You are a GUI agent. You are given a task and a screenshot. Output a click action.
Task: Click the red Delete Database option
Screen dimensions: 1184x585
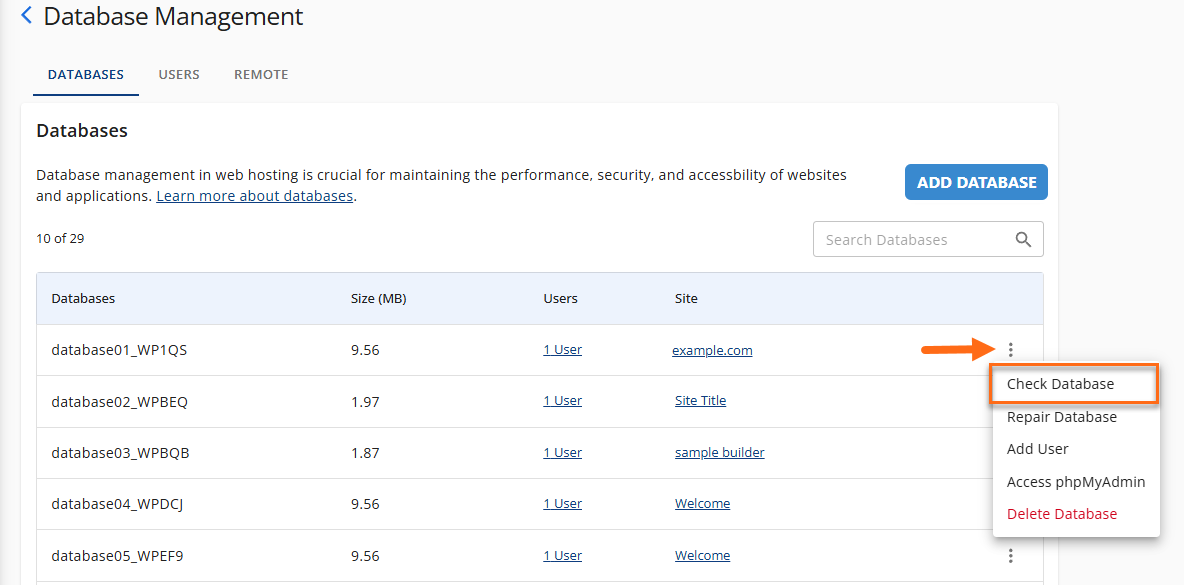point(1061,514)
